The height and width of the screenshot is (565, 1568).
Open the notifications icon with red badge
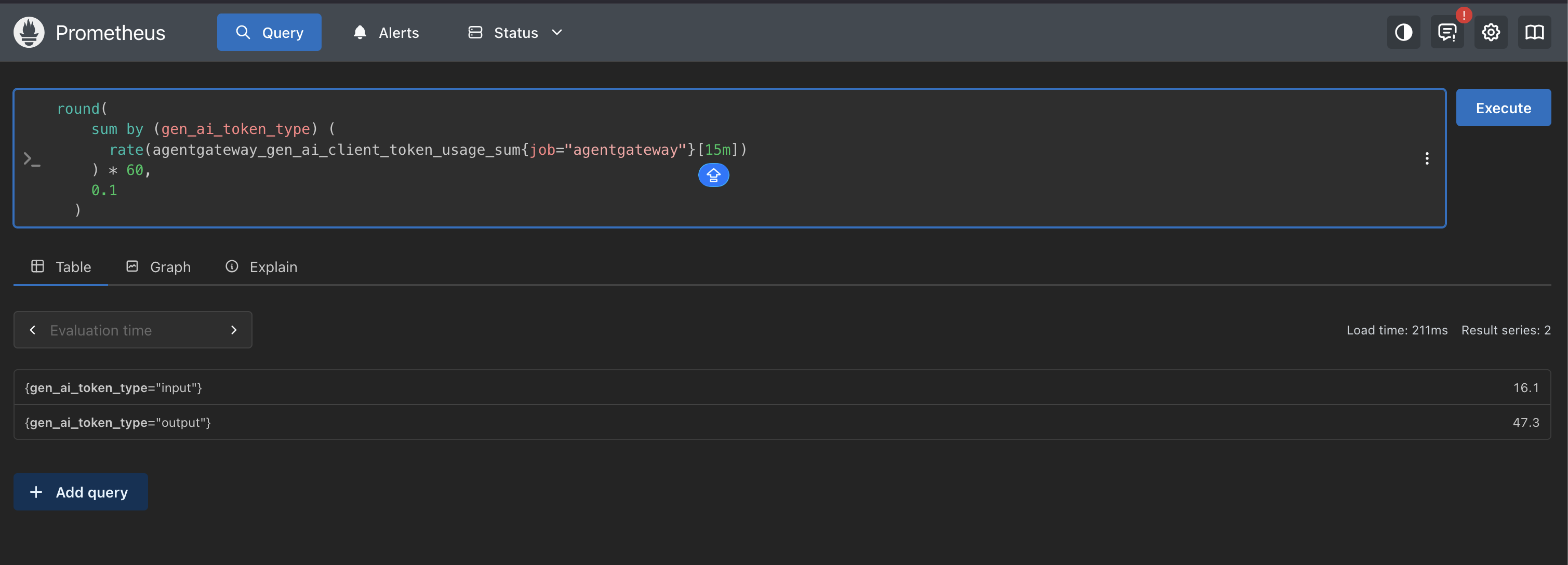[1447, 32]
